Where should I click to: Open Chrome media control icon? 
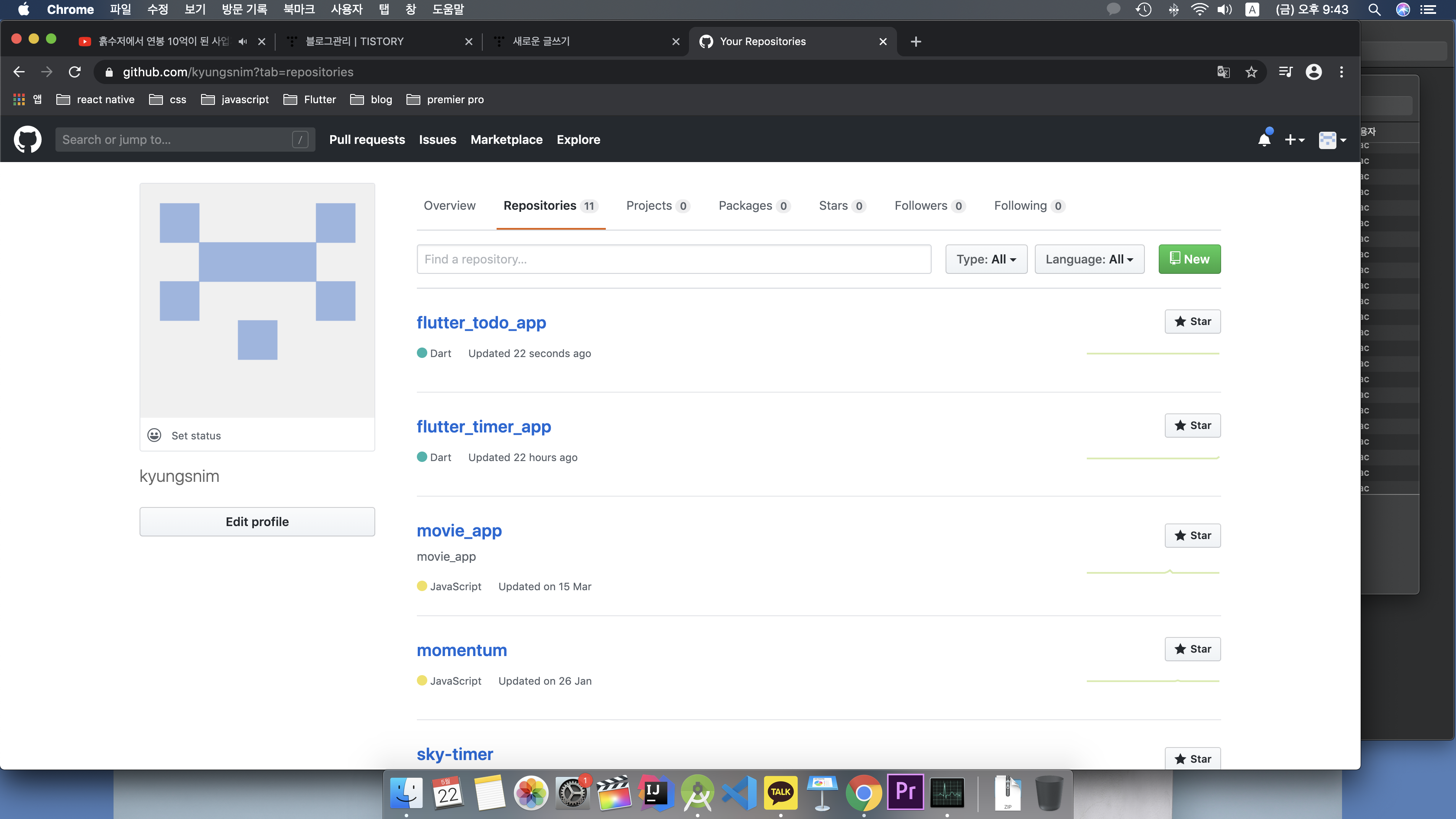coord(1285,72)
